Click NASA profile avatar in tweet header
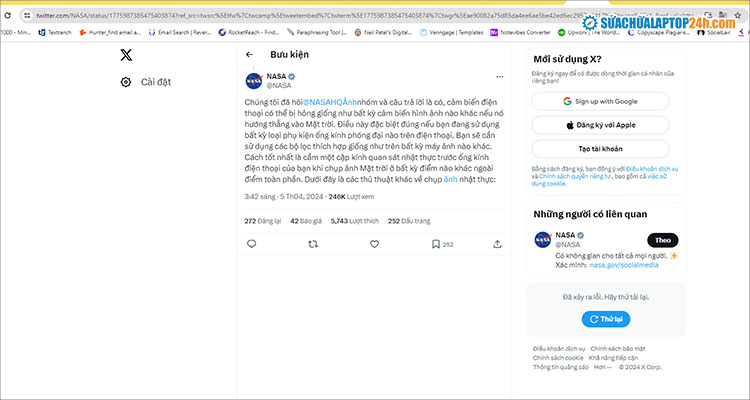 pos(254,81)
